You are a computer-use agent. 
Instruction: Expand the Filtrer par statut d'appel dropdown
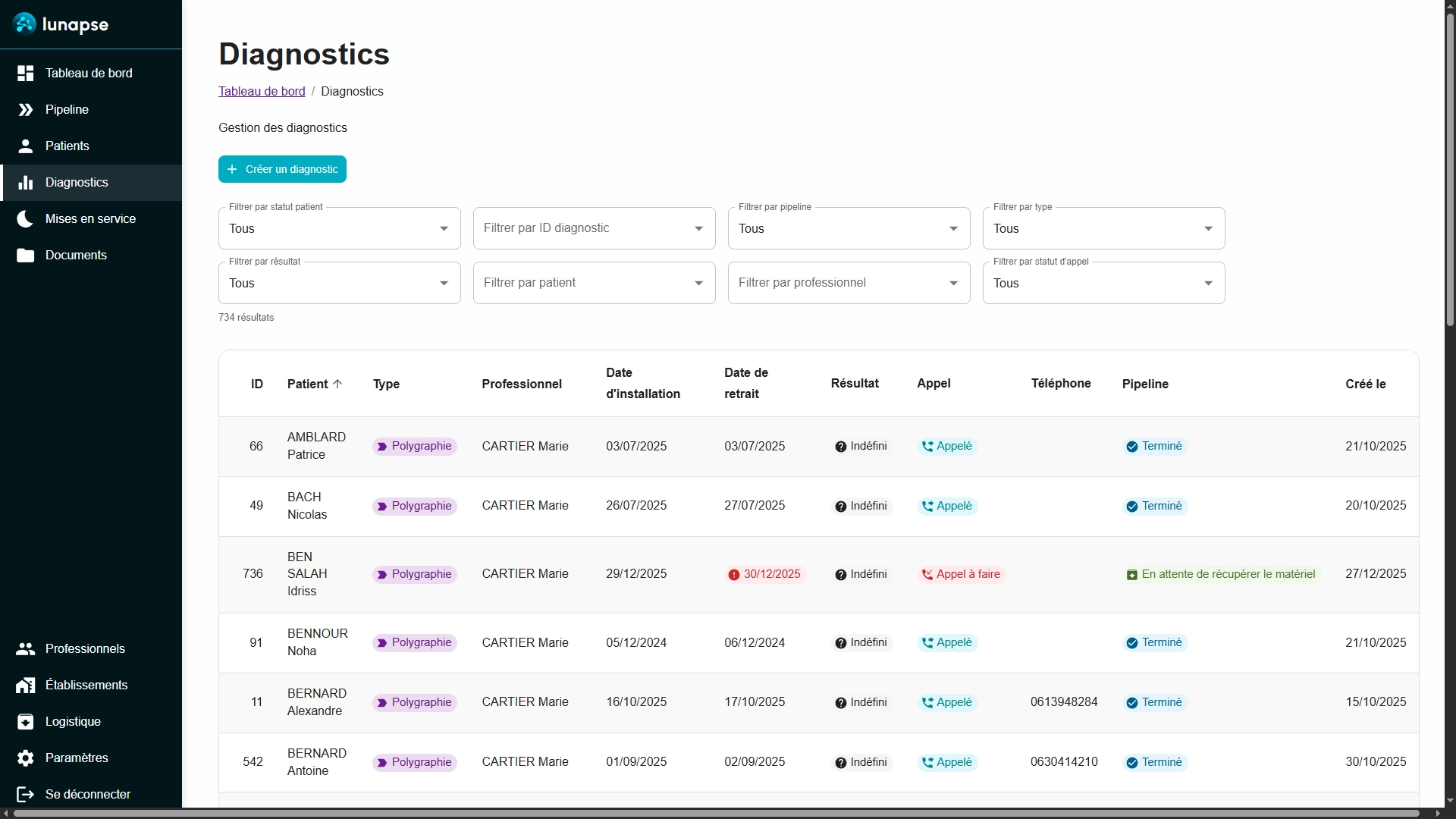coord(1103,283)
